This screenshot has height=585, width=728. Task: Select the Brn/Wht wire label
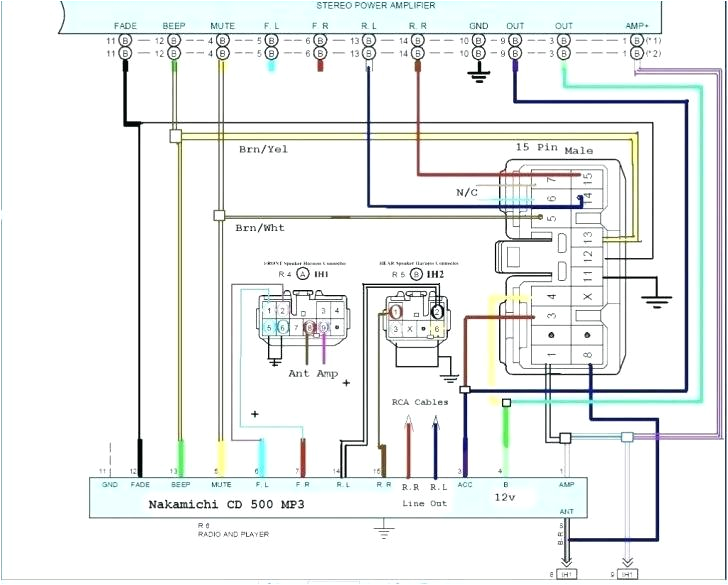(x=260, y=228)
